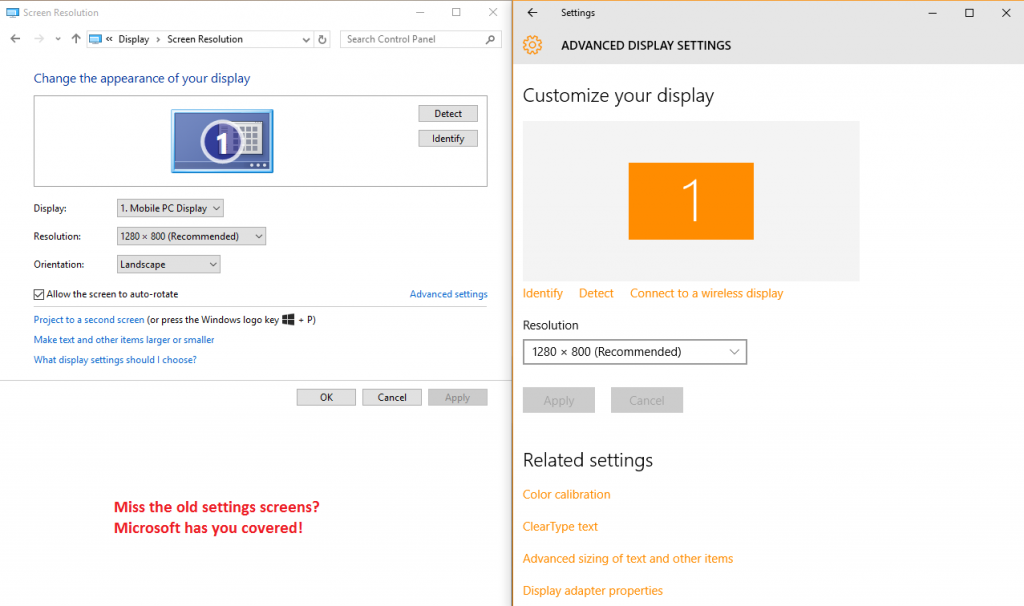Viewport: 1024px width, 606px height.
Task: Click Project to a second screen link
Action: pyautogui.click(x=89, y=319)
